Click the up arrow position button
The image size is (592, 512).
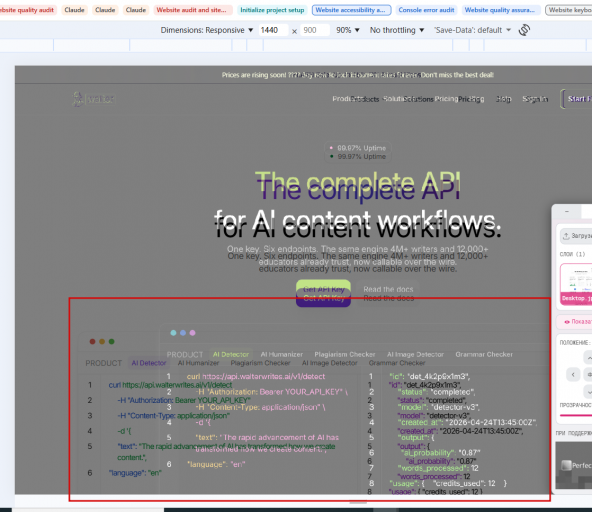coord(588,357)
